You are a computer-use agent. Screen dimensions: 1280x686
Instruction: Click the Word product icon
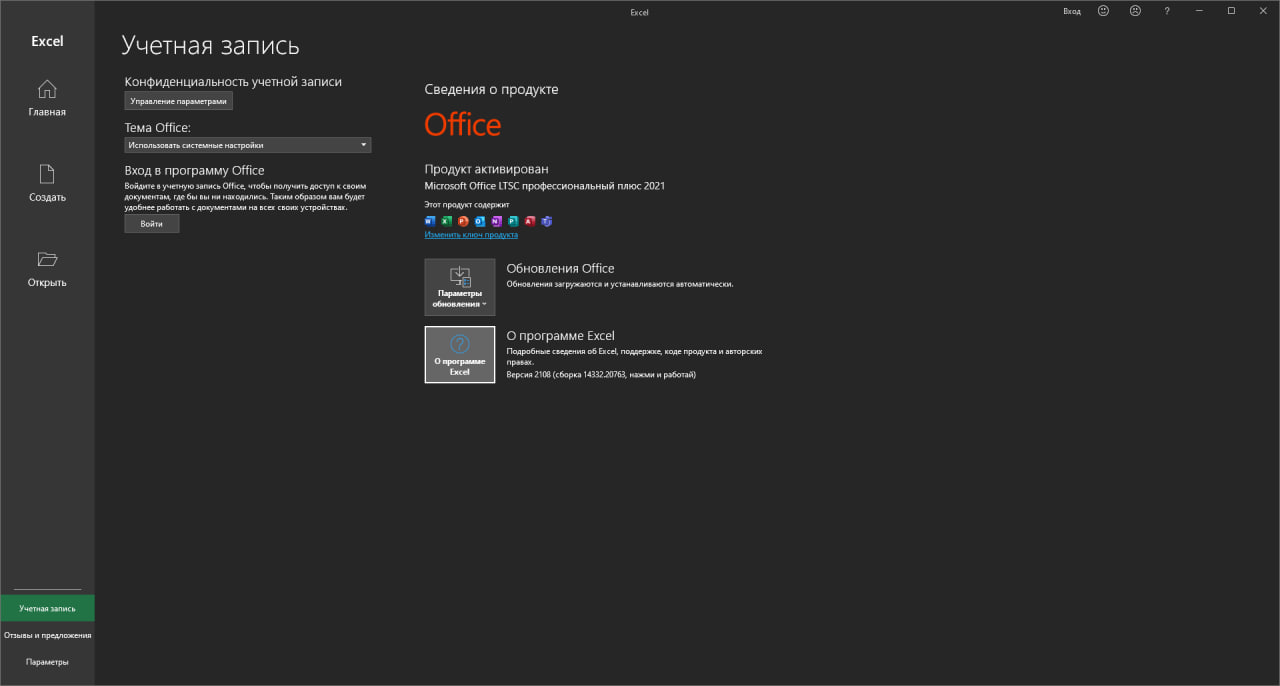coord(430,221)
